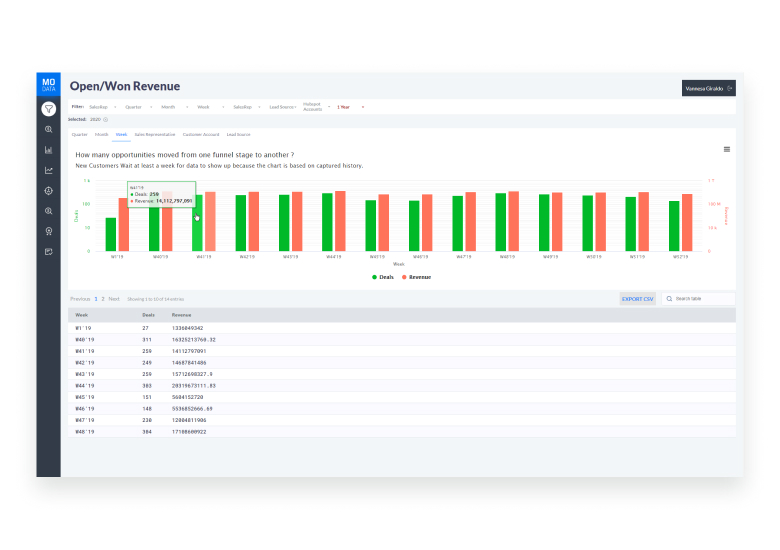Open the award ribbon sidebar icon

point(49,231)
